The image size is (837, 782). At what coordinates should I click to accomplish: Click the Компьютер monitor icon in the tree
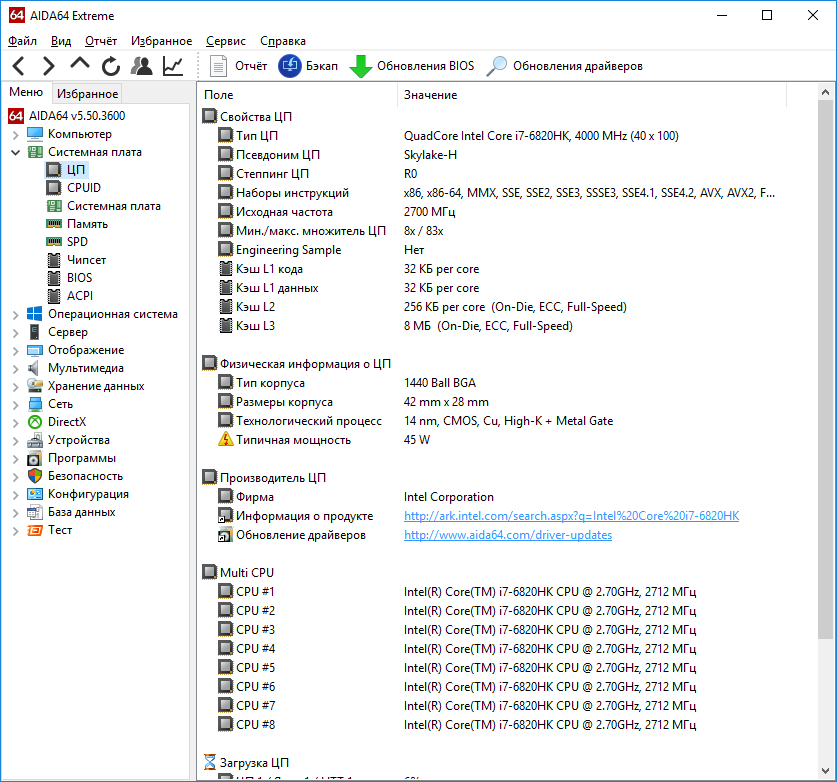click(x=35, y=134)
